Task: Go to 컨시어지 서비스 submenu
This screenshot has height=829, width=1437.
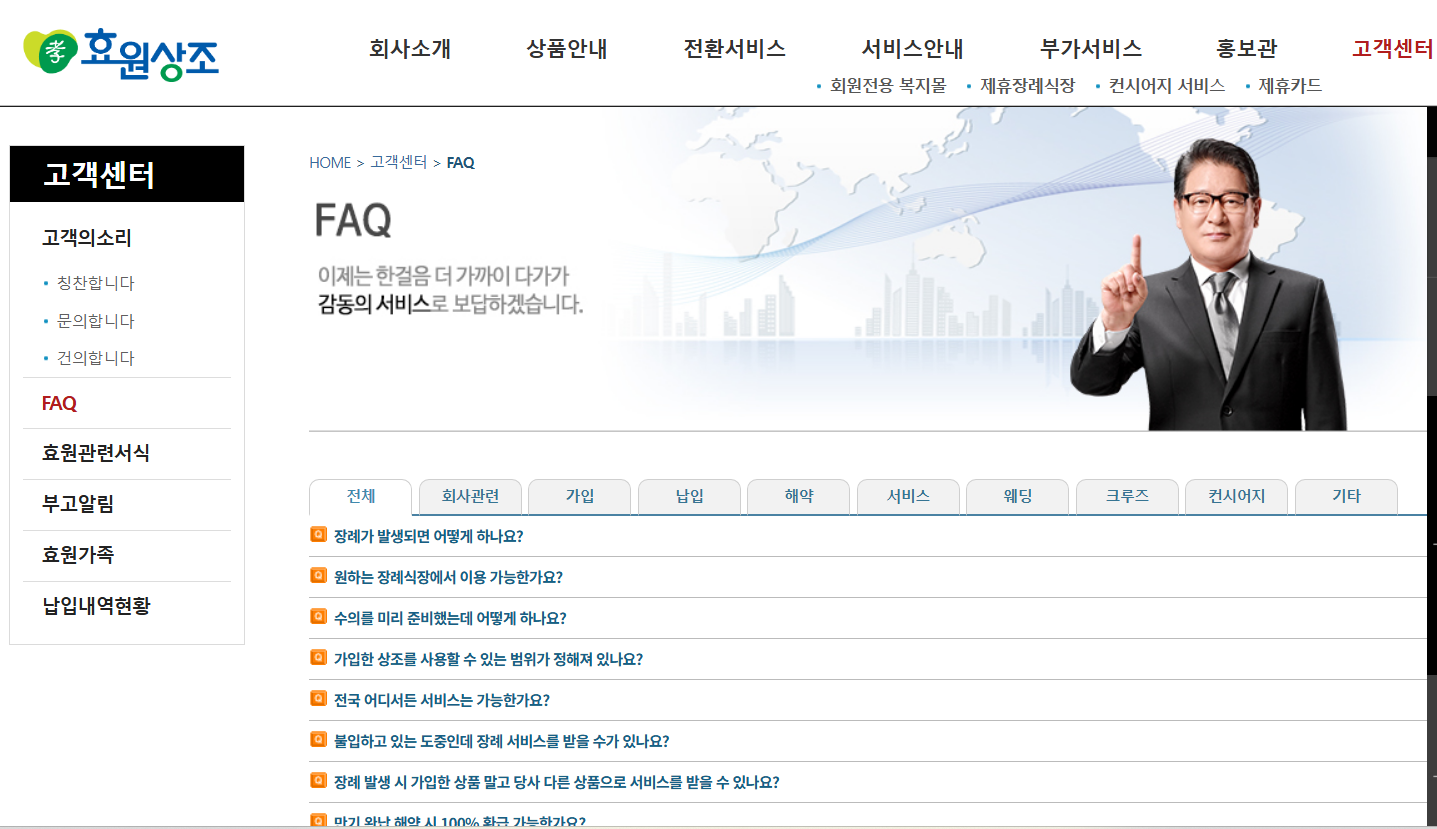Action: (1167, 86)
